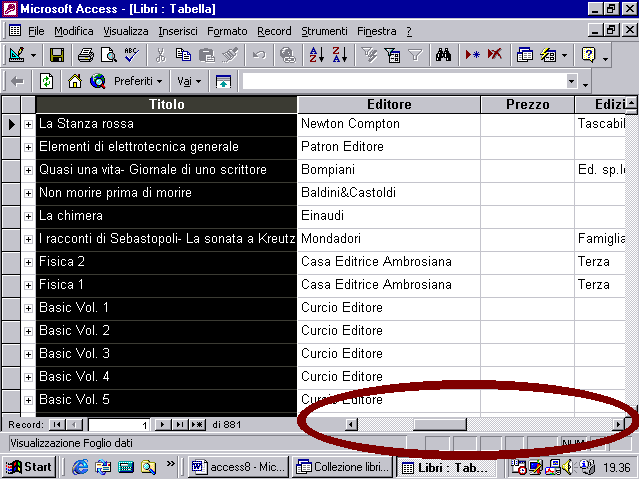Toggle Show Only Web Toolbar icon

[223, 82]
